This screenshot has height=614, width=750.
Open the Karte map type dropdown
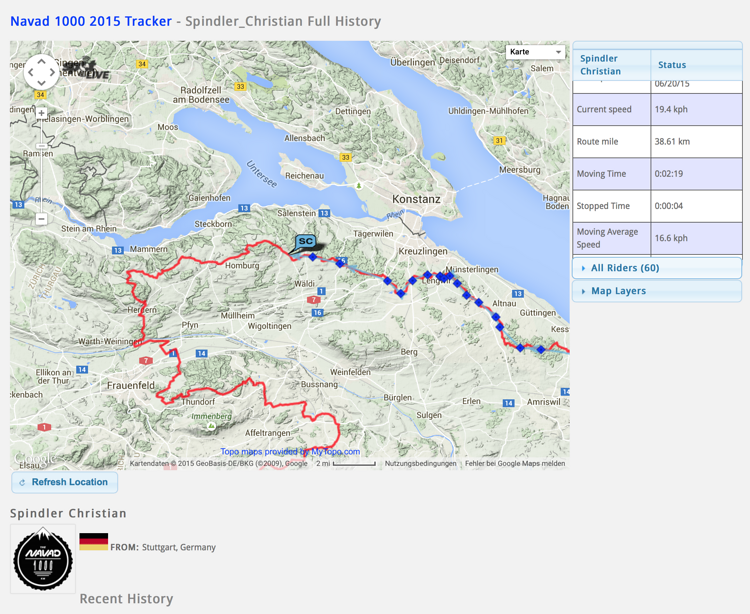pos(535,52)
